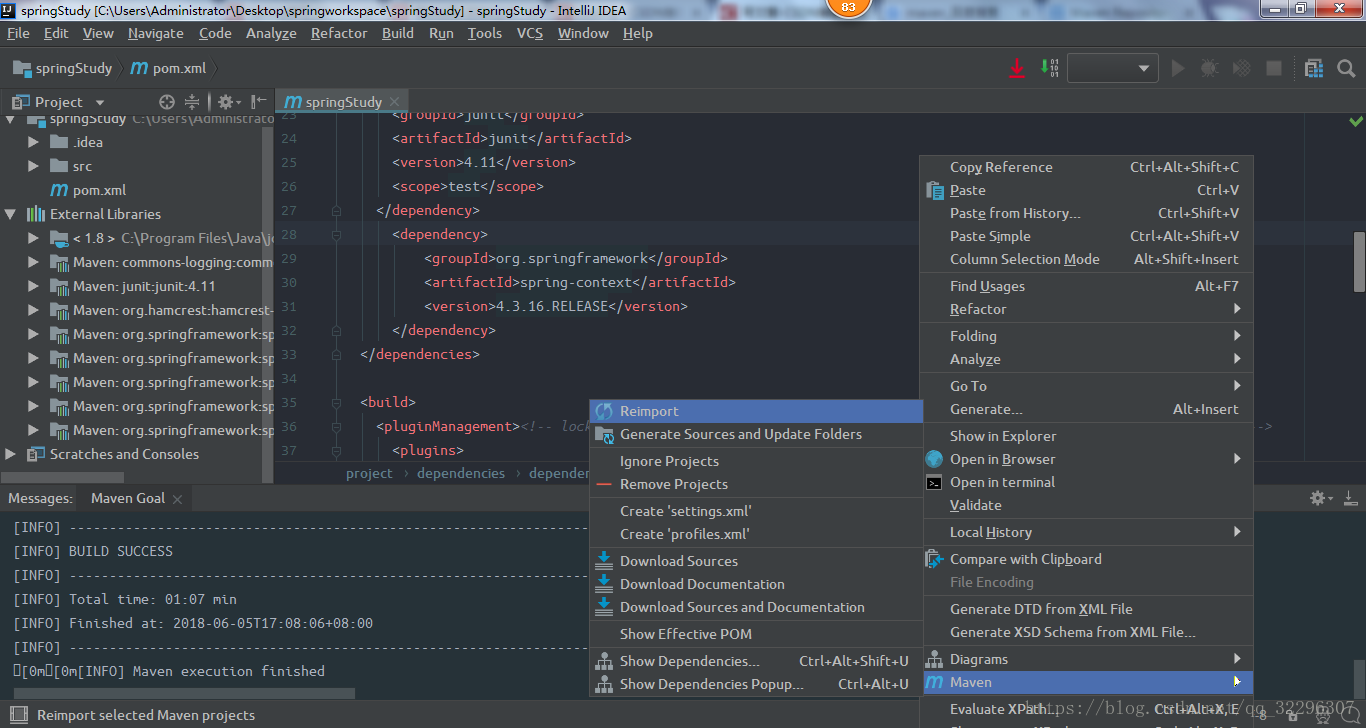Click Remove Projects entry
Image resolution: width=1366 pixels, height=728 pixels.
point(756,484)
